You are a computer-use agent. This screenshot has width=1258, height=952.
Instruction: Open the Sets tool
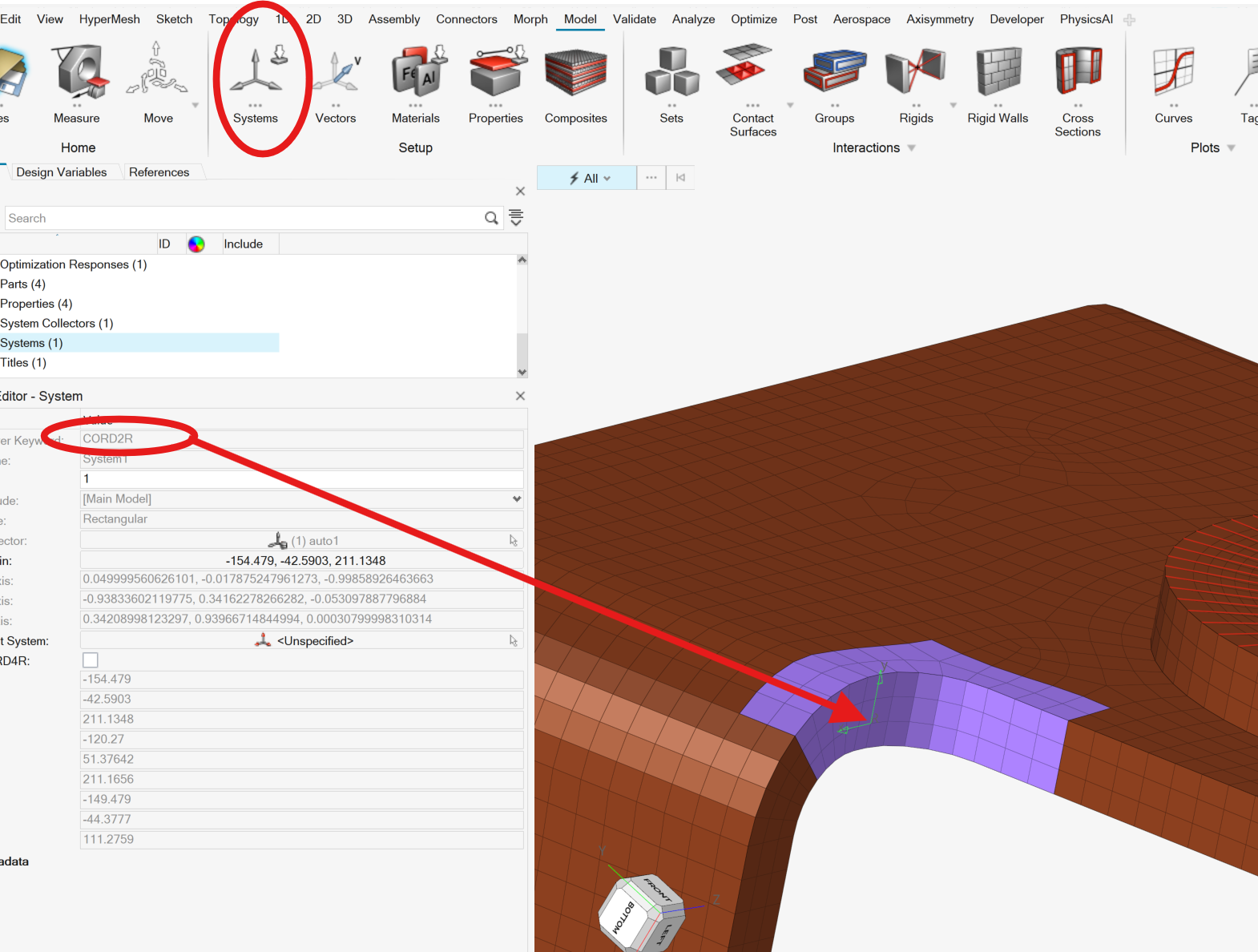click(671, 84)
